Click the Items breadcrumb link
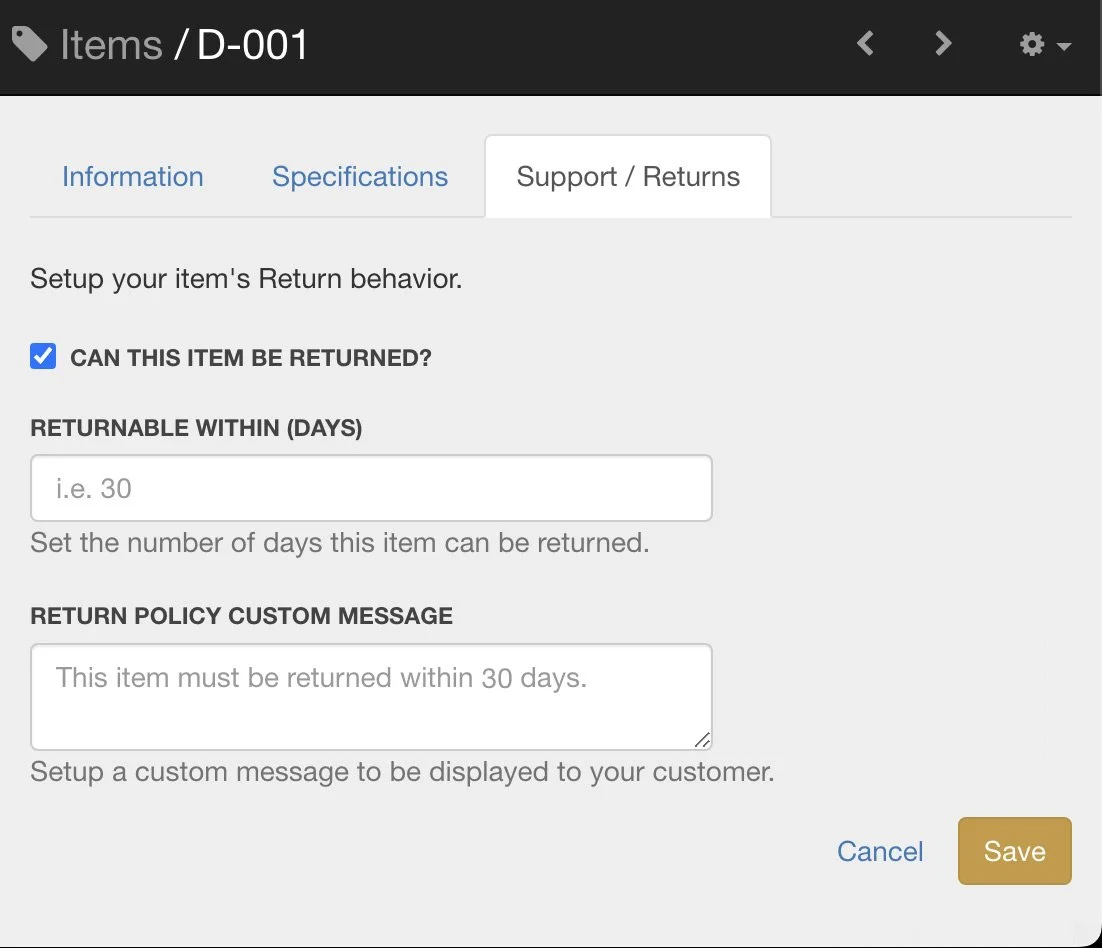Image resolution: width=1102 pixels, height=948 pixels. pos(111,45)
